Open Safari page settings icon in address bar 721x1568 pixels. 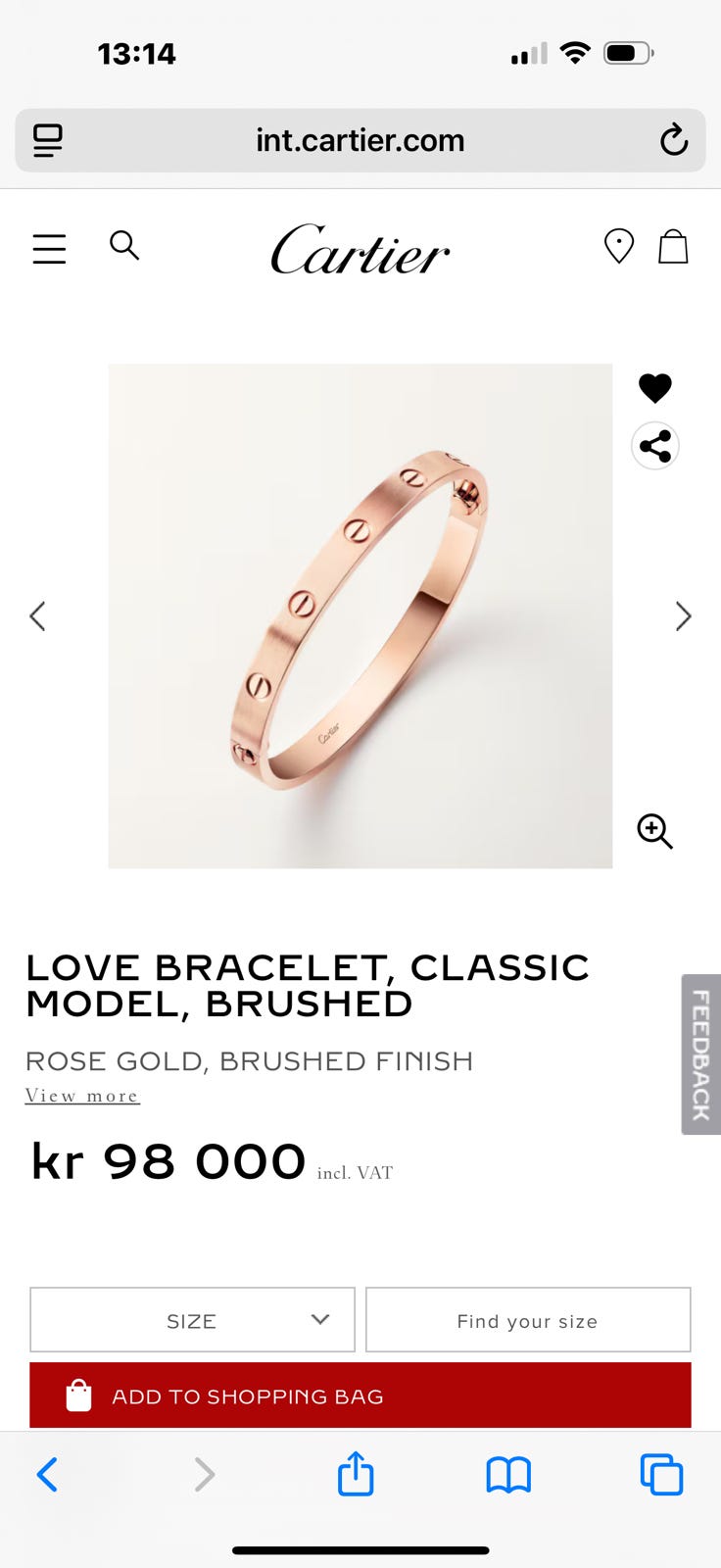point(48,140)
